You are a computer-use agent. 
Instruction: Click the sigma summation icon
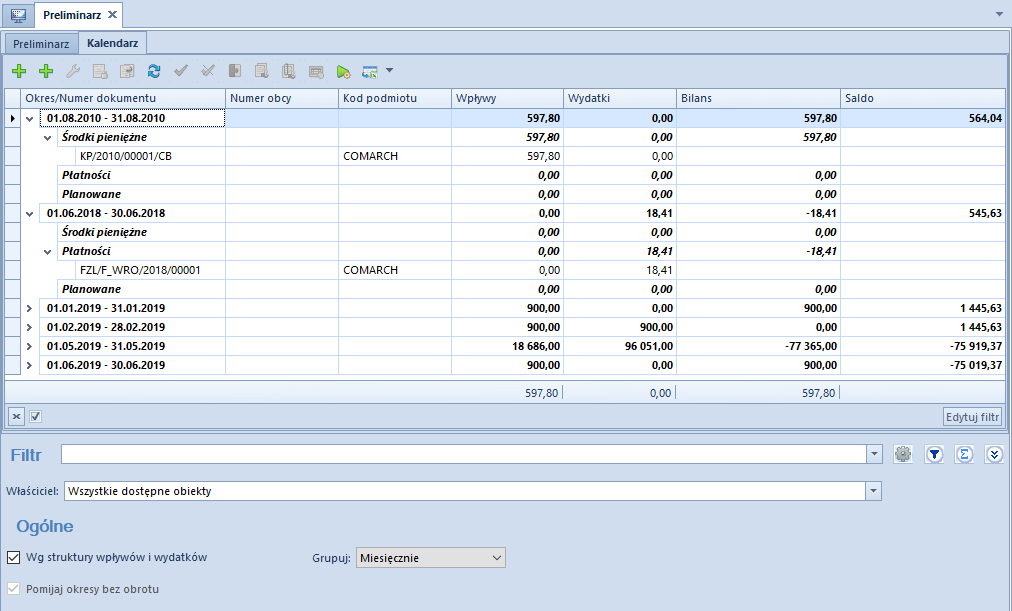(x=964, y=454)
